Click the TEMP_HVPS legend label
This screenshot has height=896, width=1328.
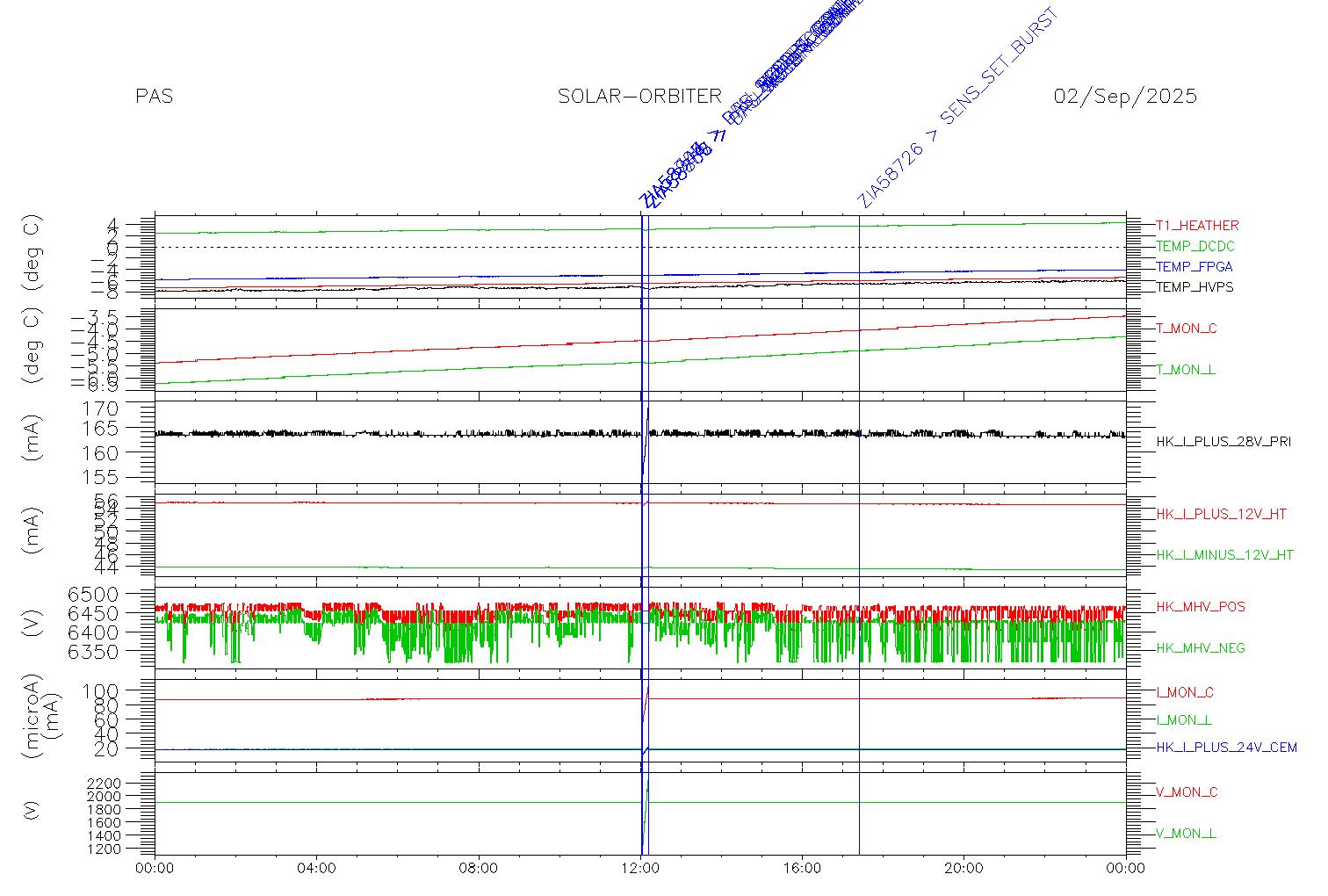coord(1194,287)
